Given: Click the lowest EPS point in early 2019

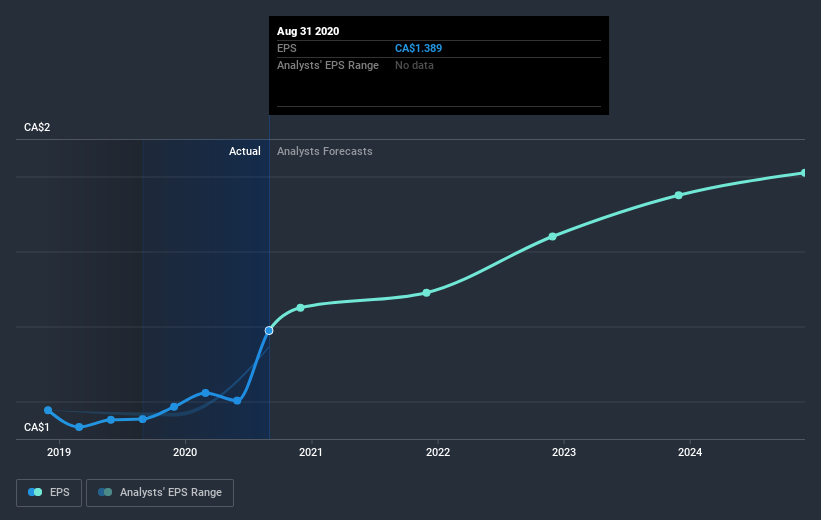Looking at the screenshot, I should point(79,427).
